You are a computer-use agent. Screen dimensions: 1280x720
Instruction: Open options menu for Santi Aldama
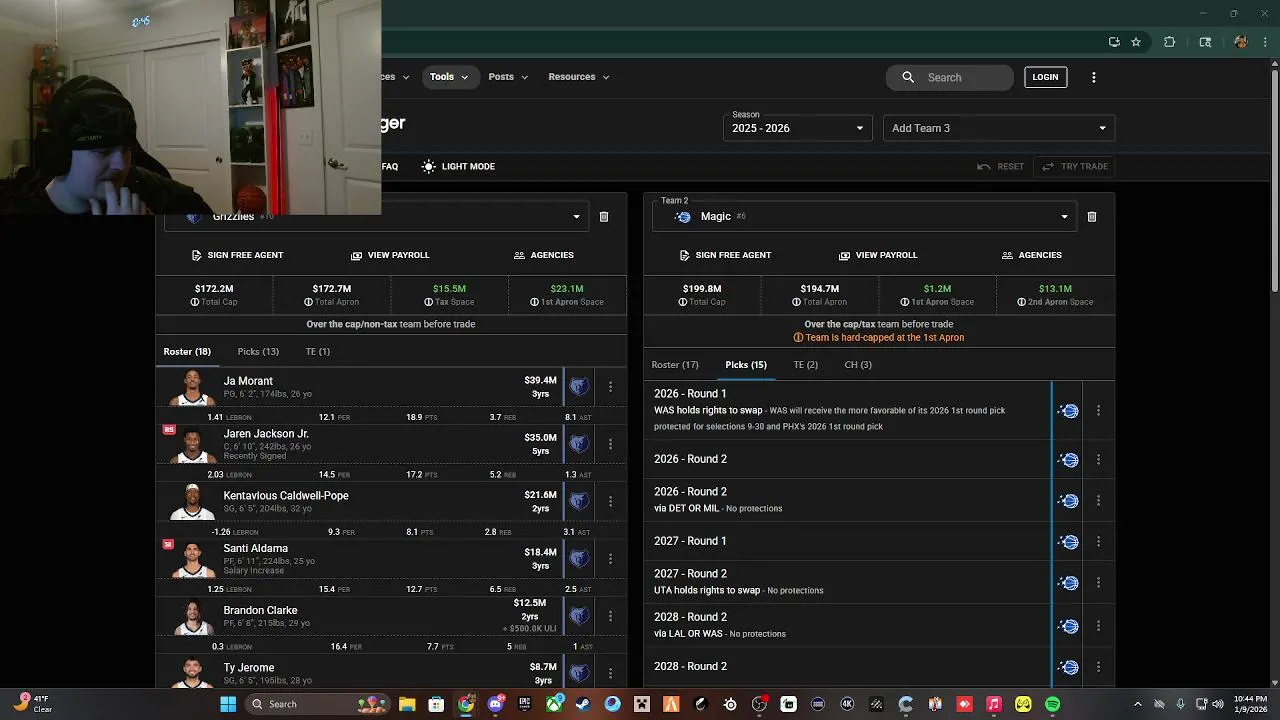coord(610,558)
